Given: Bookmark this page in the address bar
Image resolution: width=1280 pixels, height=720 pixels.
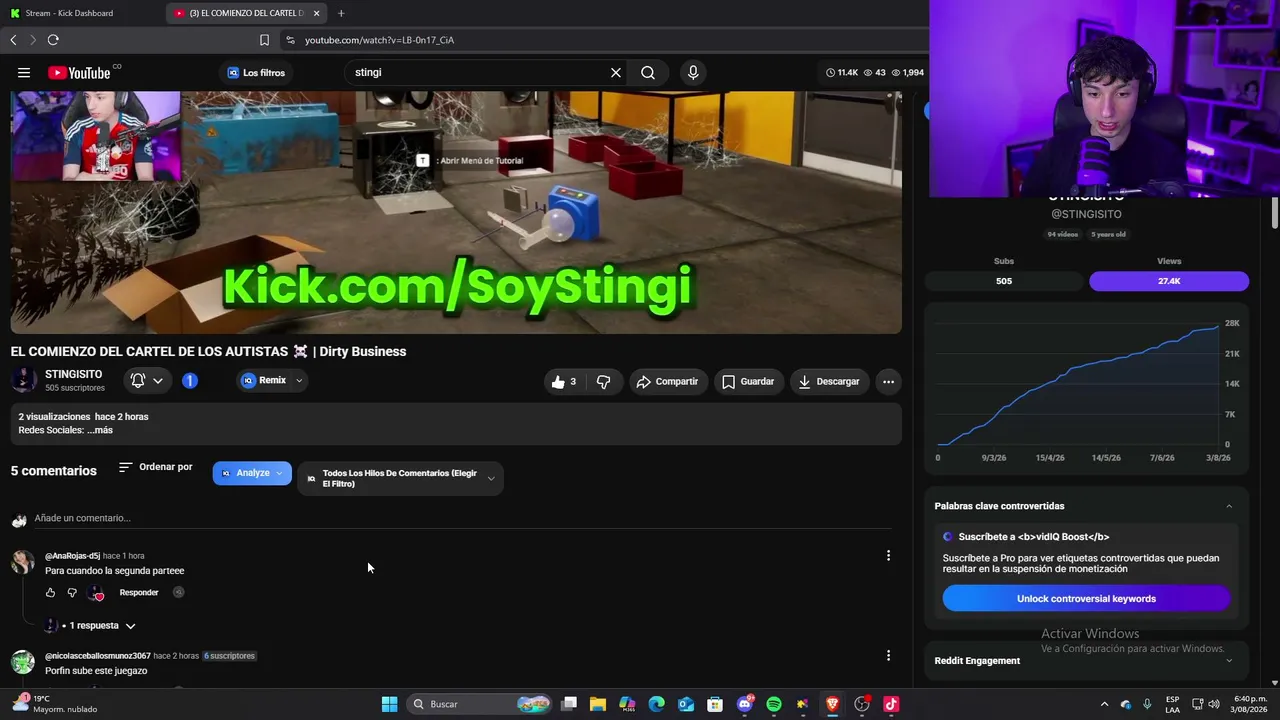Looking at the screenshot, I should click(264, 40).
